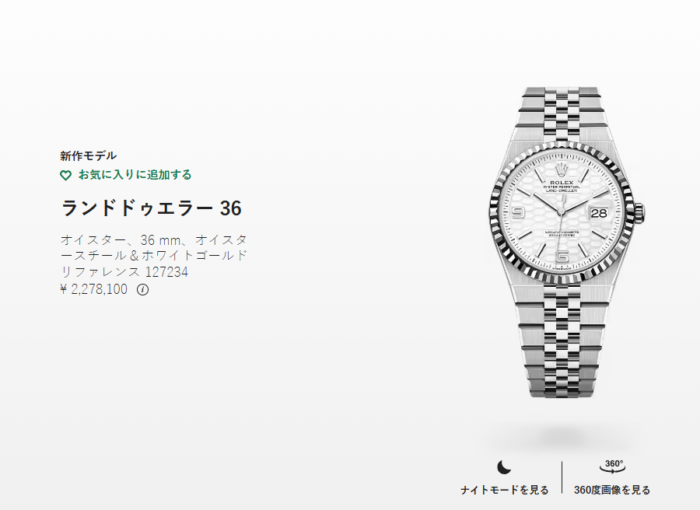Image resolution: width=700 pixels, height=510 pixels.
Task: Open 360 view via rotating arrow icon
Action: click(612, 467)
